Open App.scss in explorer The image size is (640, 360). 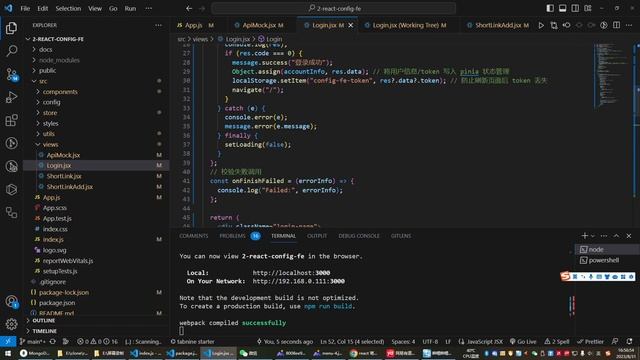(55, 208)
